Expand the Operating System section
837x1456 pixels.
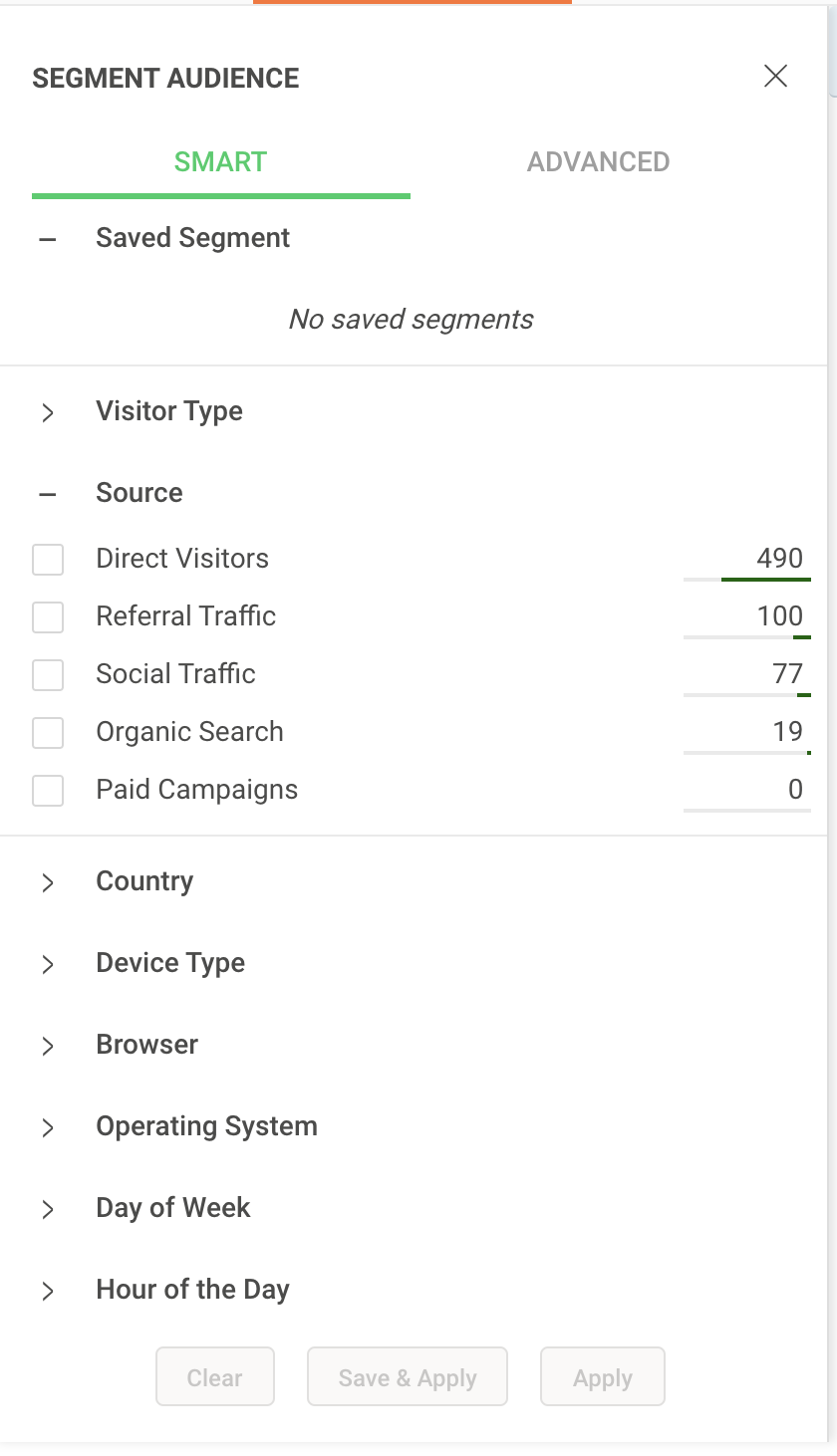(48, 1127)
